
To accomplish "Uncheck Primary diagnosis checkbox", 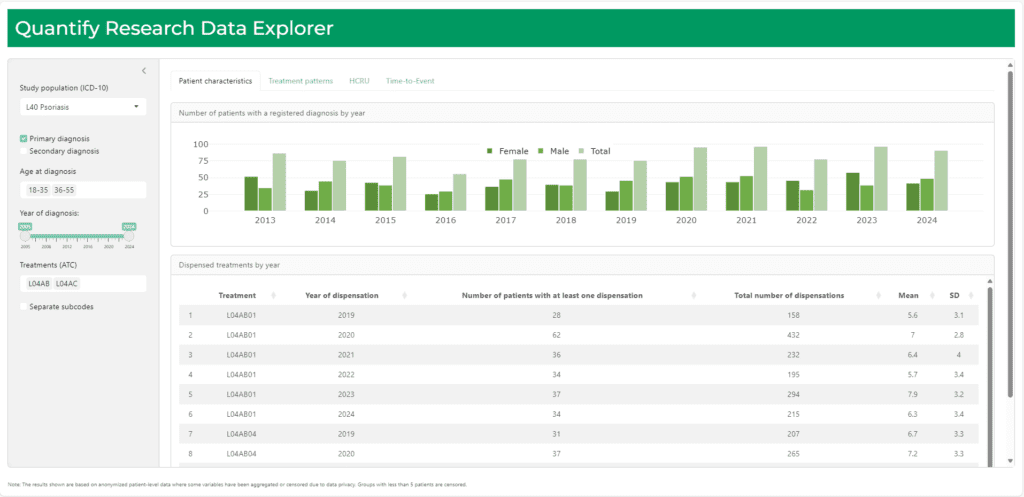I will pos(24,138).
